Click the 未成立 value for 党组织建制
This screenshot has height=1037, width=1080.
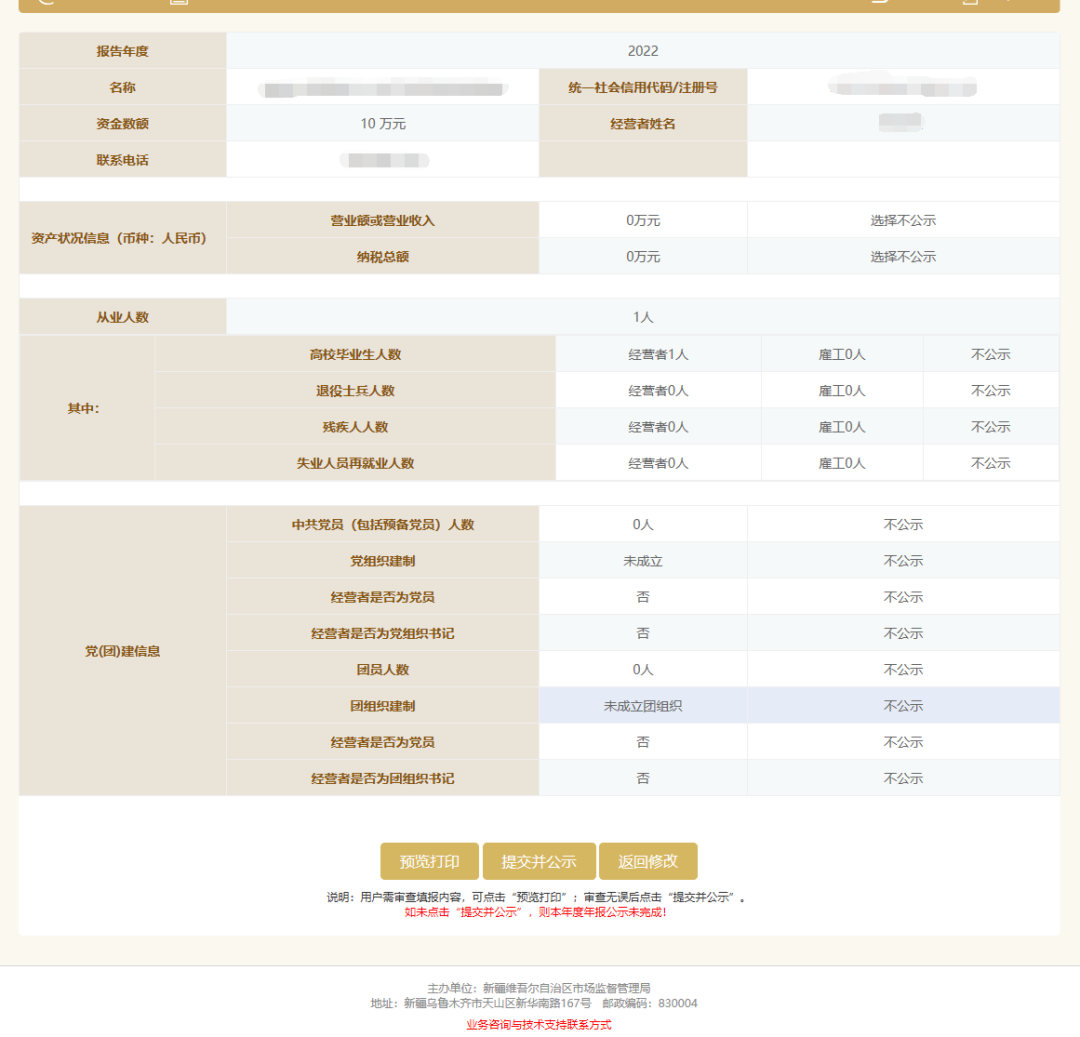[643, 561]
